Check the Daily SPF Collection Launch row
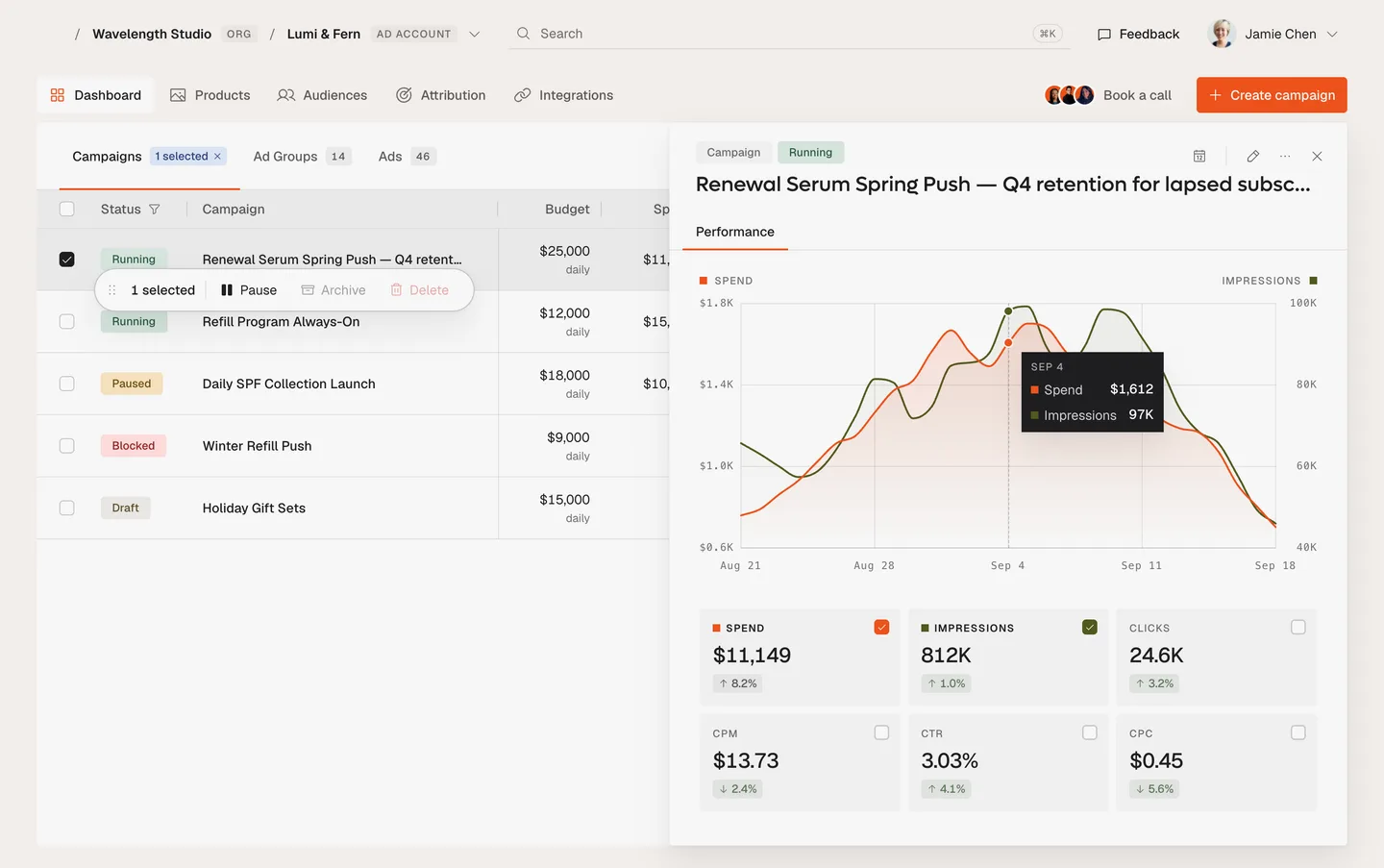 [x=66, y=384]
